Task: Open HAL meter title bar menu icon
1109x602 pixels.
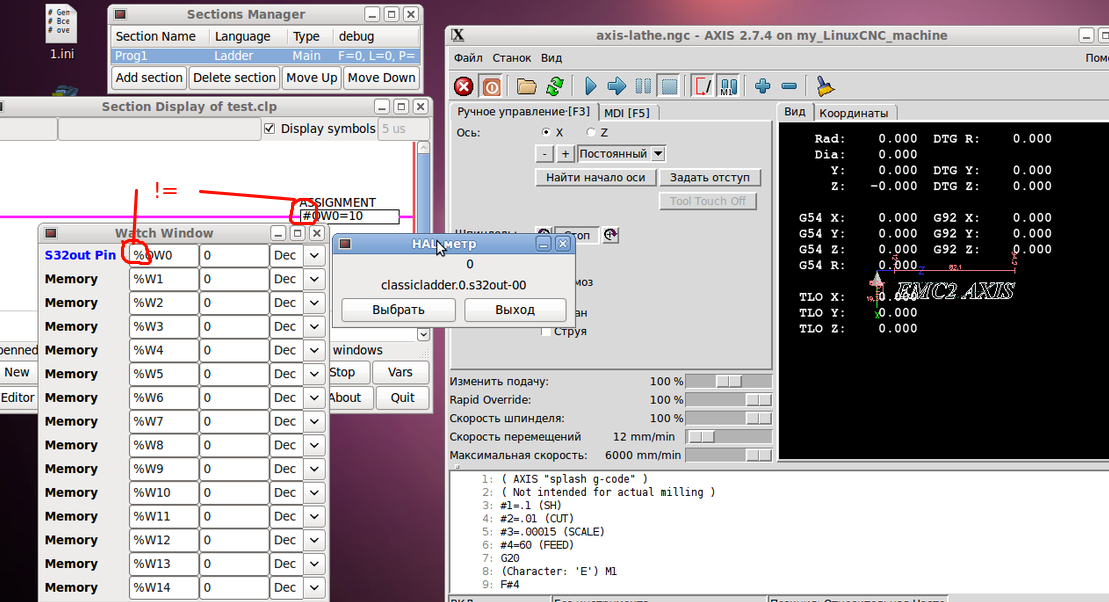Action: [x=344, y=243]
